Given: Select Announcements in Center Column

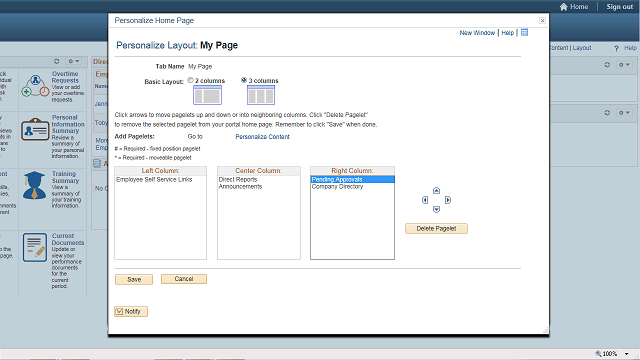Looking at the screenshot, I should click(240, 187).
